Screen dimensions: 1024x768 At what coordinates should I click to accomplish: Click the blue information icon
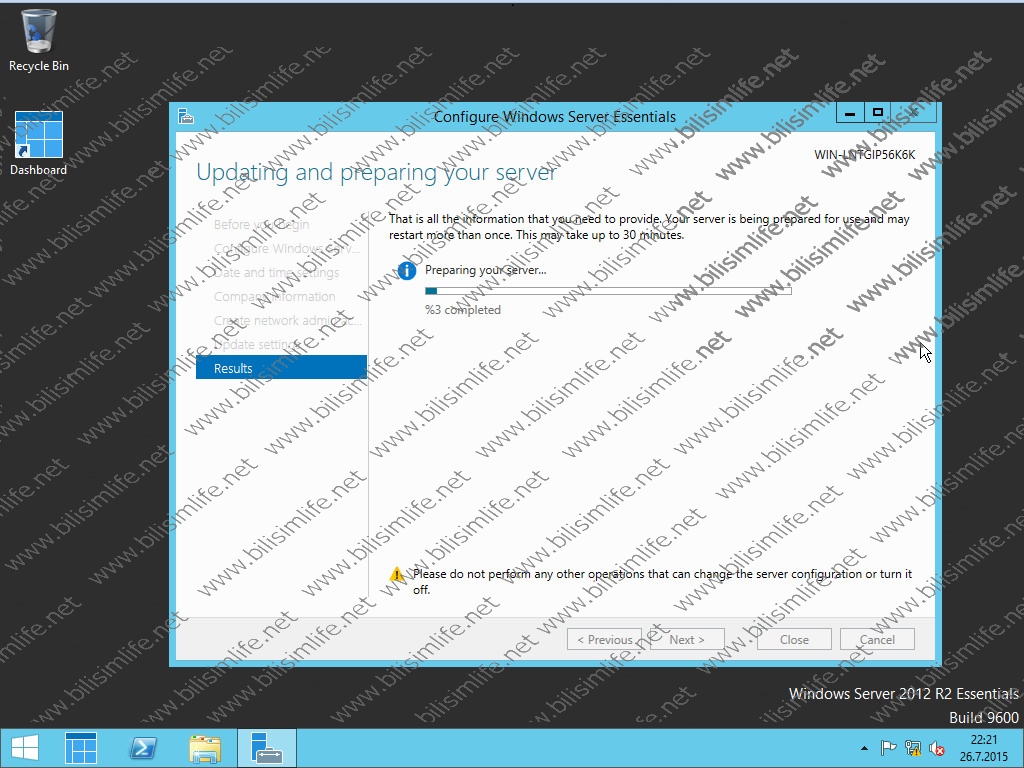pos(407,270)
